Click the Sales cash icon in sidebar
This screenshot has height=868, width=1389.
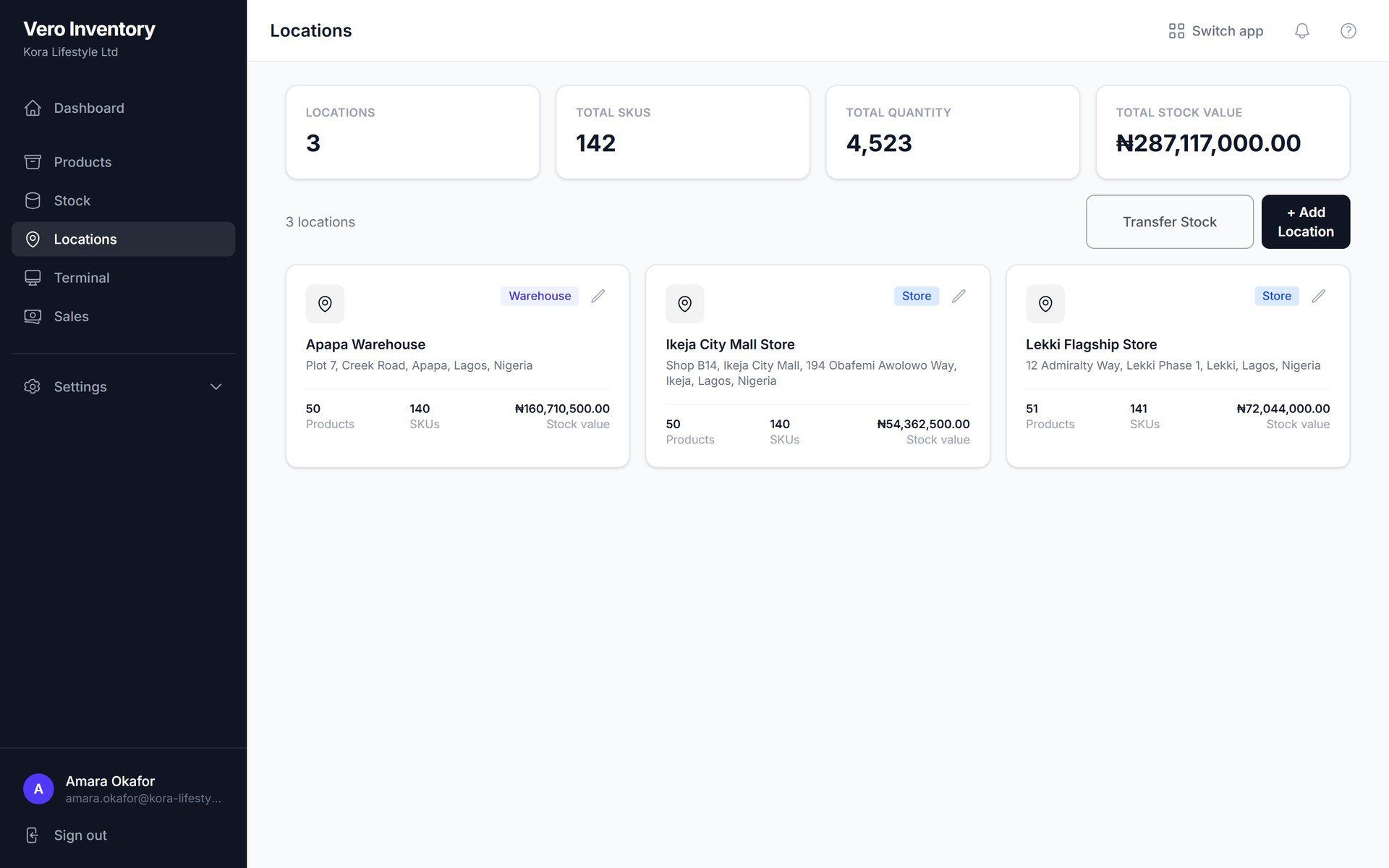coord(33,316)
